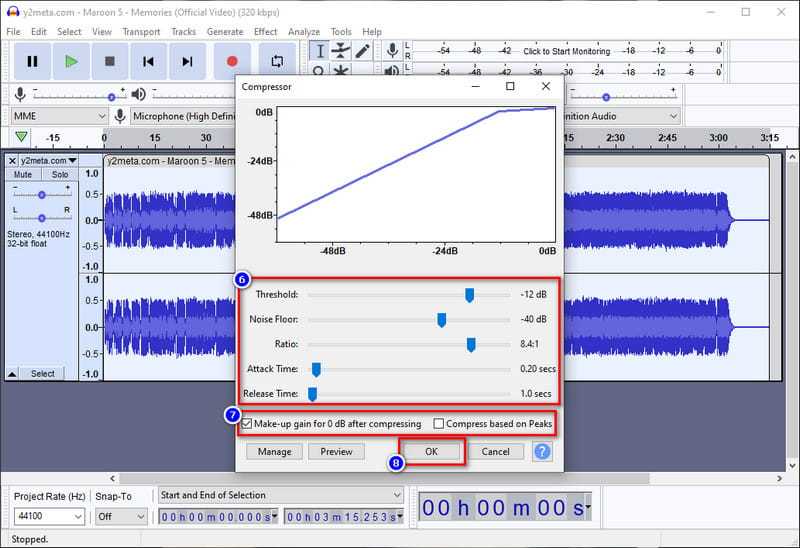Click the Pause playback button
800x548 pixels.
32,61
